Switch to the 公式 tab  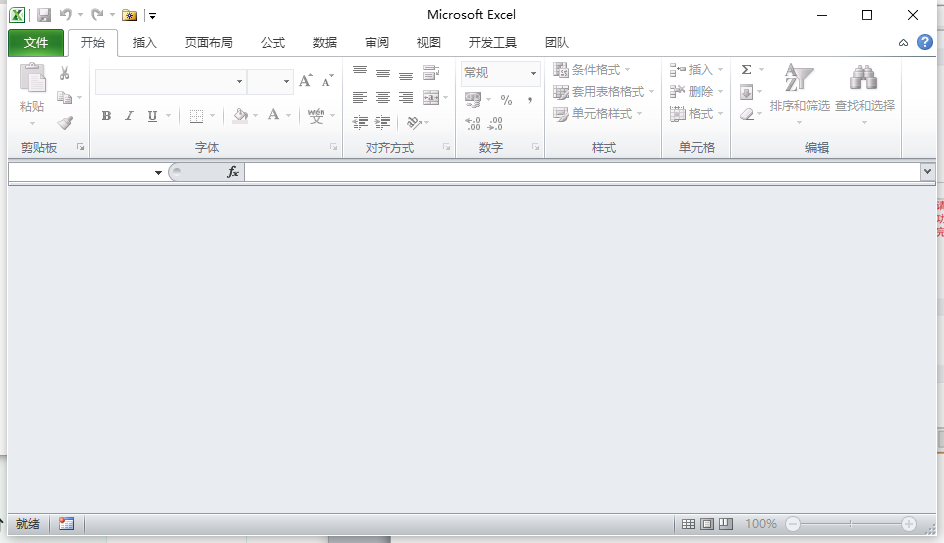coord(273,43)
